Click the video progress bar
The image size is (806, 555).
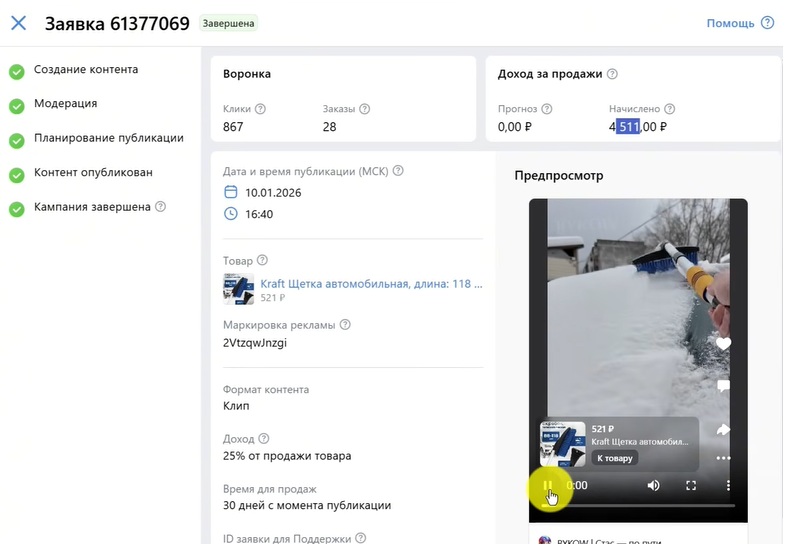638,506
